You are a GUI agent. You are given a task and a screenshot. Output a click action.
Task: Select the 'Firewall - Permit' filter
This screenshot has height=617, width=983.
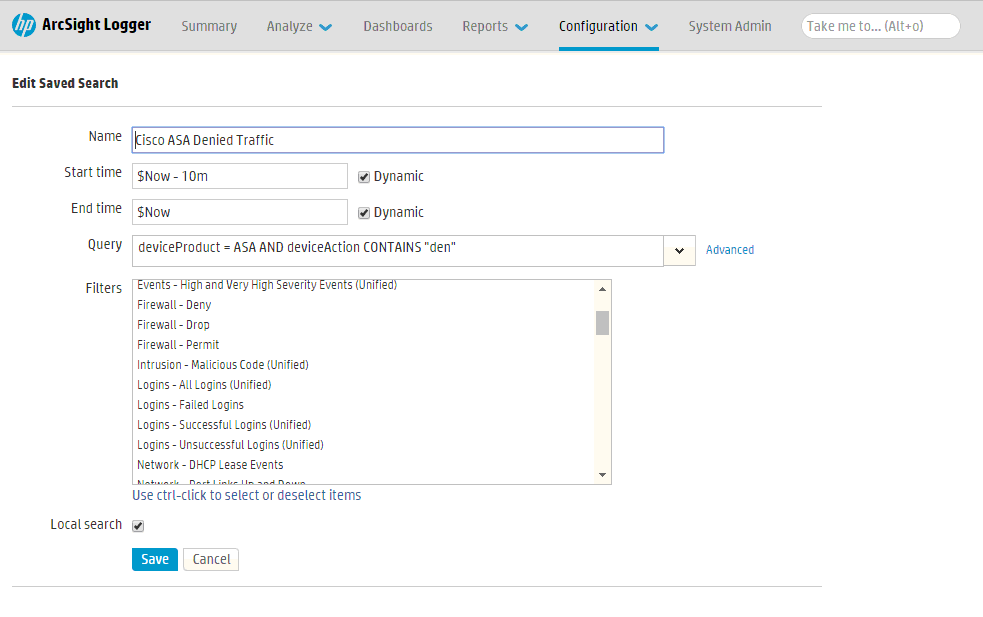click(178, 345)
